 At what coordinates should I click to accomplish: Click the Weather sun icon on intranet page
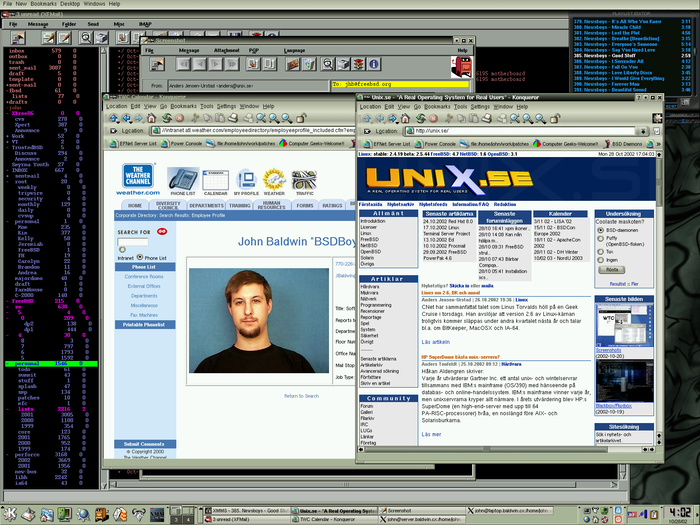274,180
